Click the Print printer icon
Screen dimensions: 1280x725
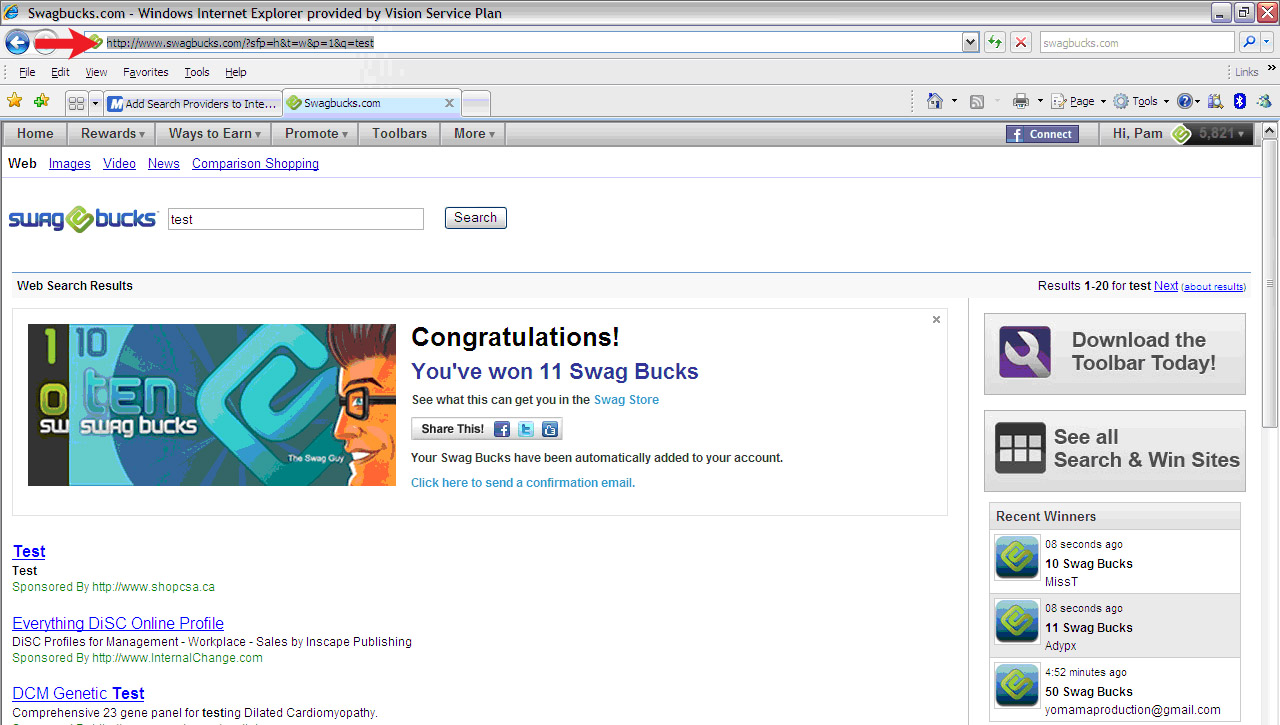[1021, 101]
